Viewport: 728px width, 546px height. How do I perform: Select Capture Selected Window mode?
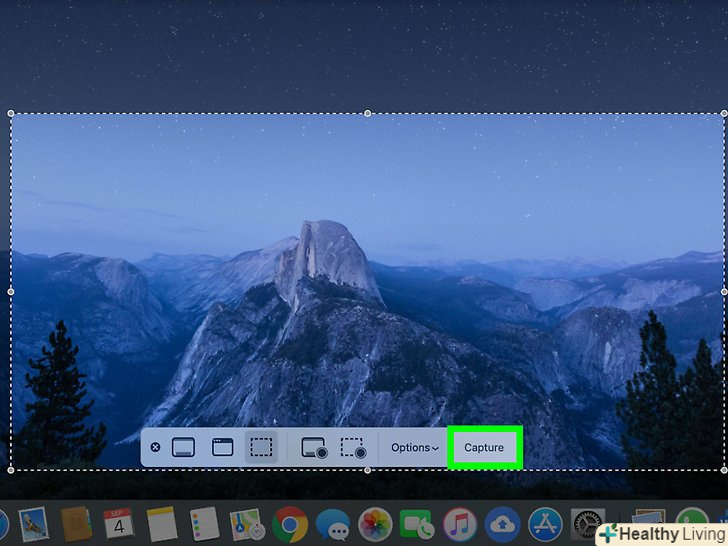pyautogui.click(x=222, y=448)
